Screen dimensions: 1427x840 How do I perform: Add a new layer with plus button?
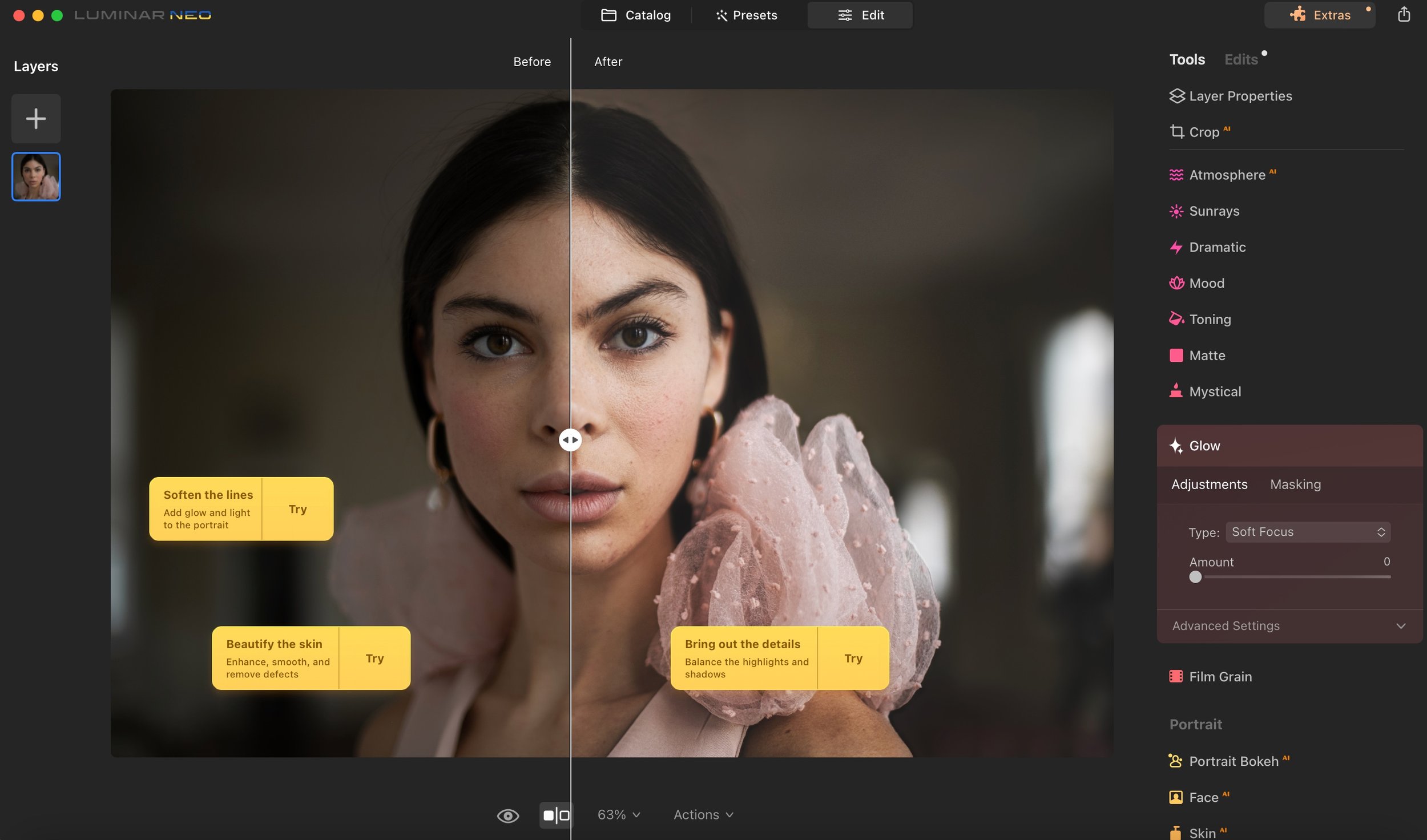36,119
